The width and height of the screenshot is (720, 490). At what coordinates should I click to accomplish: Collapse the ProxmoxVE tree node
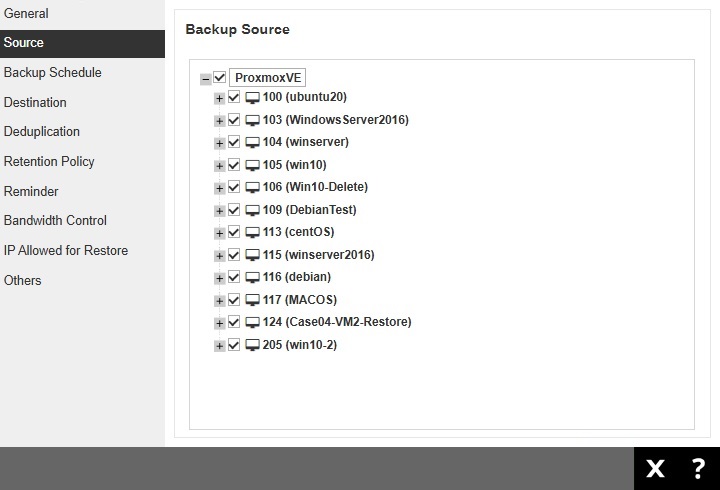tap(206, 78)
